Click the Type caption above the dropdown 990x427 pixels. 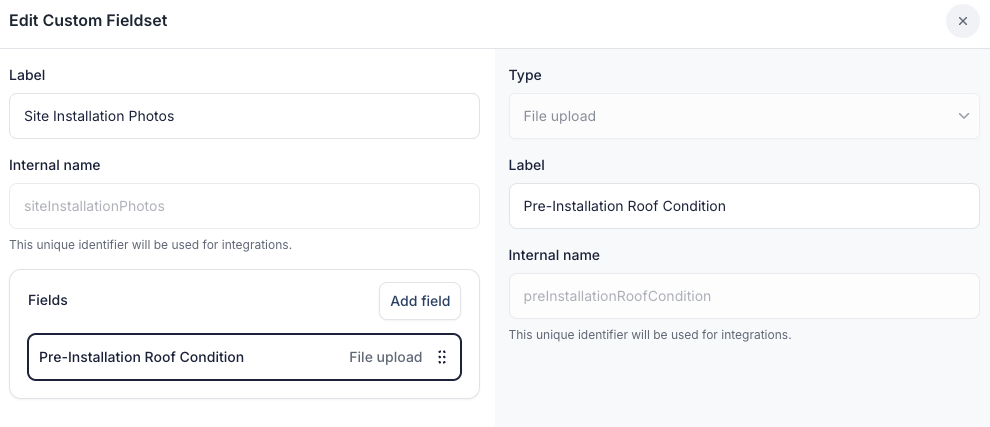click(x=525, y=75)
